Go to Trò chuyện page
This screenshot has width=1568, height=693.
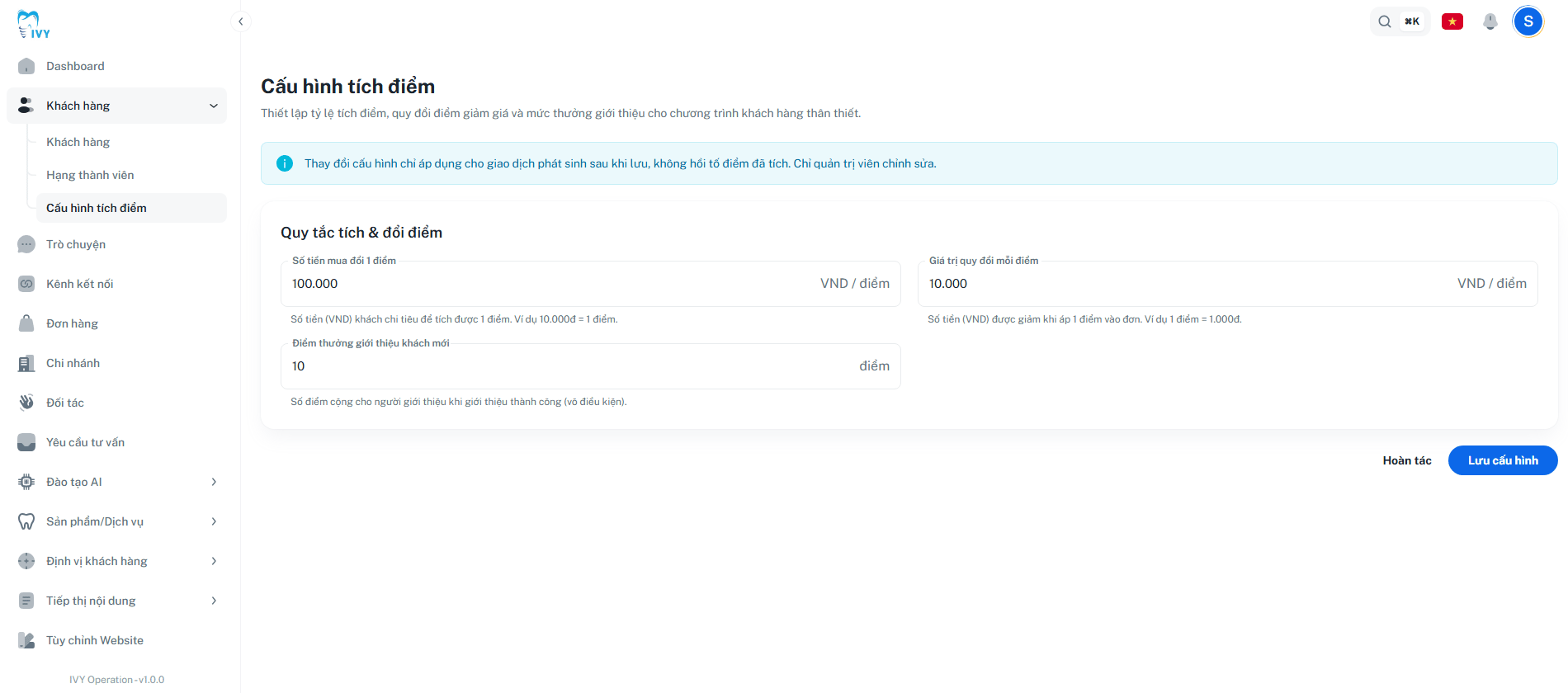tap(116, 244)
